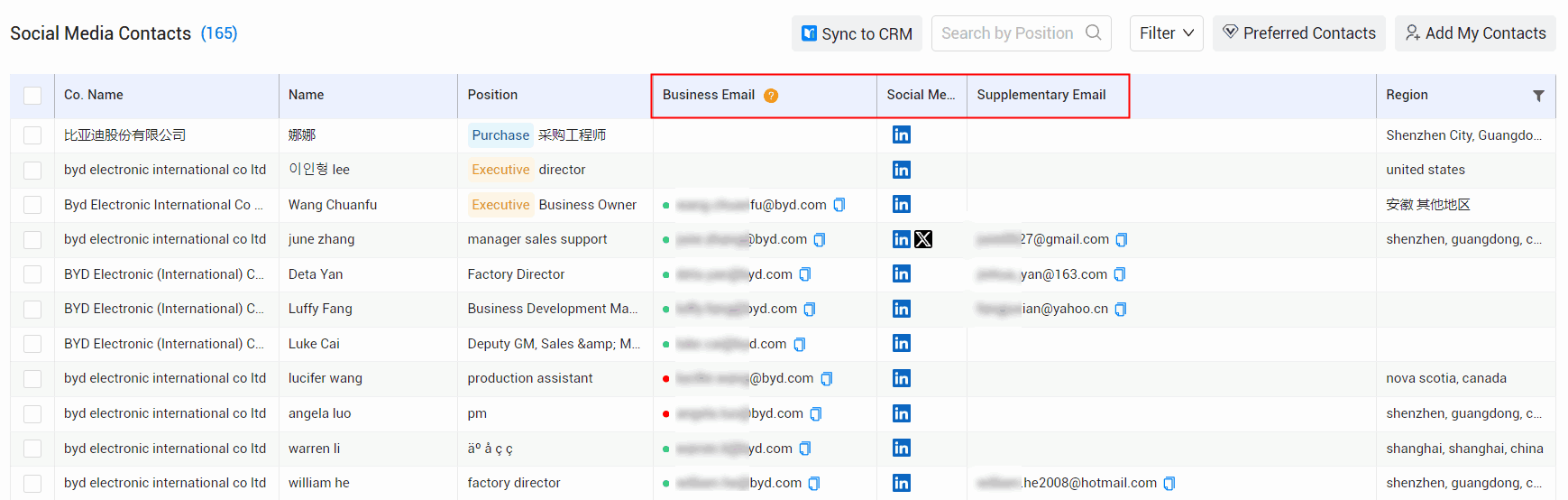This screenshot has width=1568, height=500.
Task: Copy june zhang's supplementary gmail address
Action: (1122, 239)
